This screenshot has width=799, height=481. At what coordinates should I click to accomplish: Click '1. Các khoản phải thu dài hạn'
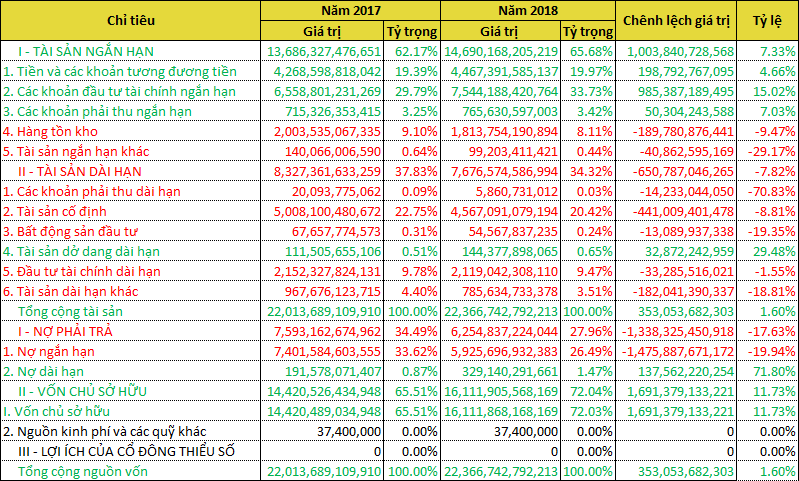[x=92, y=192]
